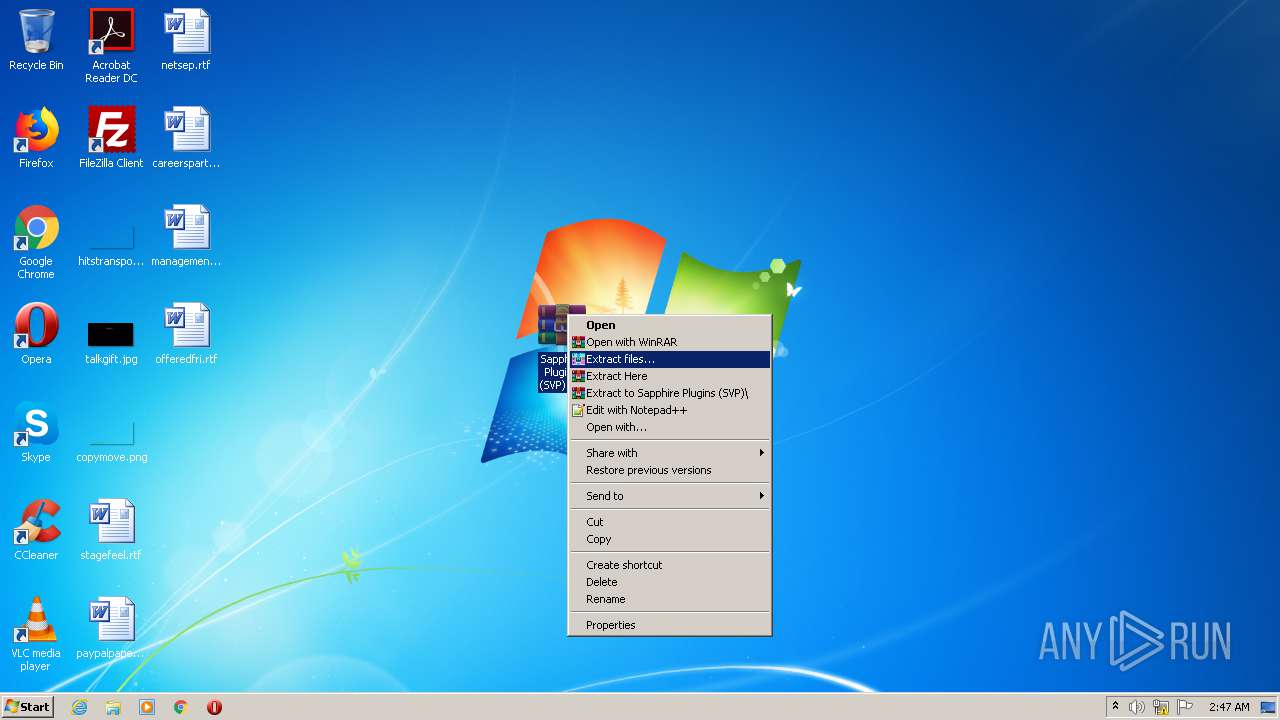
Task: Select the netsep.rtf document
Action: tap(186, 40)
